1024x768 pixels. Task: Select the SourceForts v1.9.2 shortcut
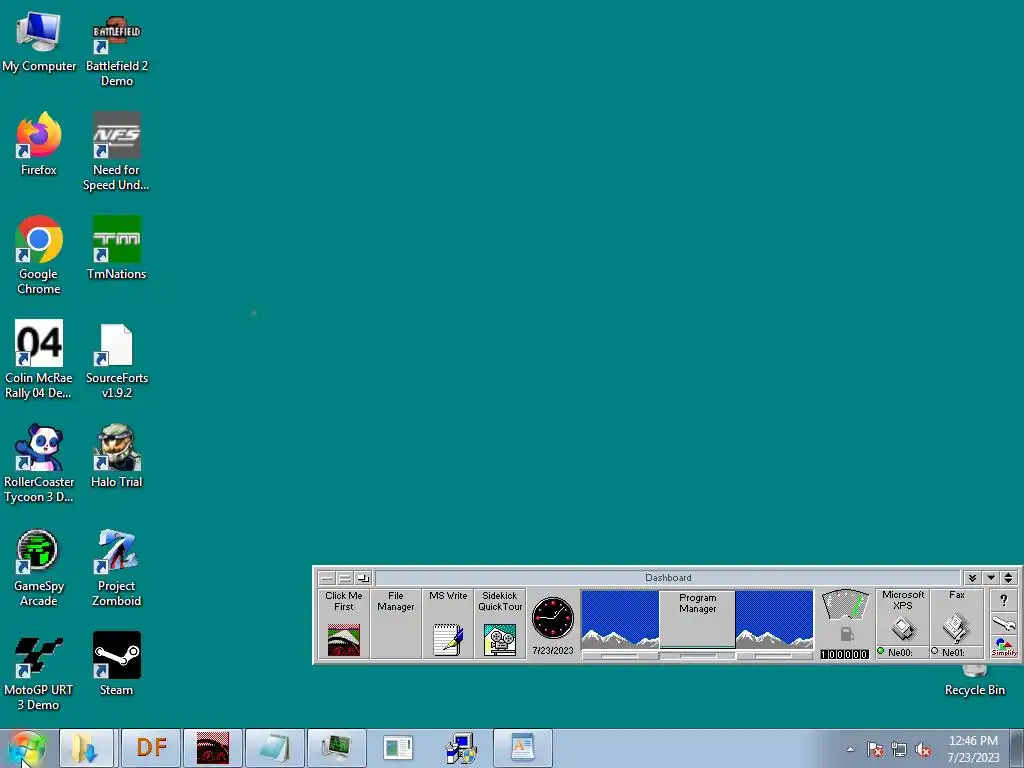116,359
